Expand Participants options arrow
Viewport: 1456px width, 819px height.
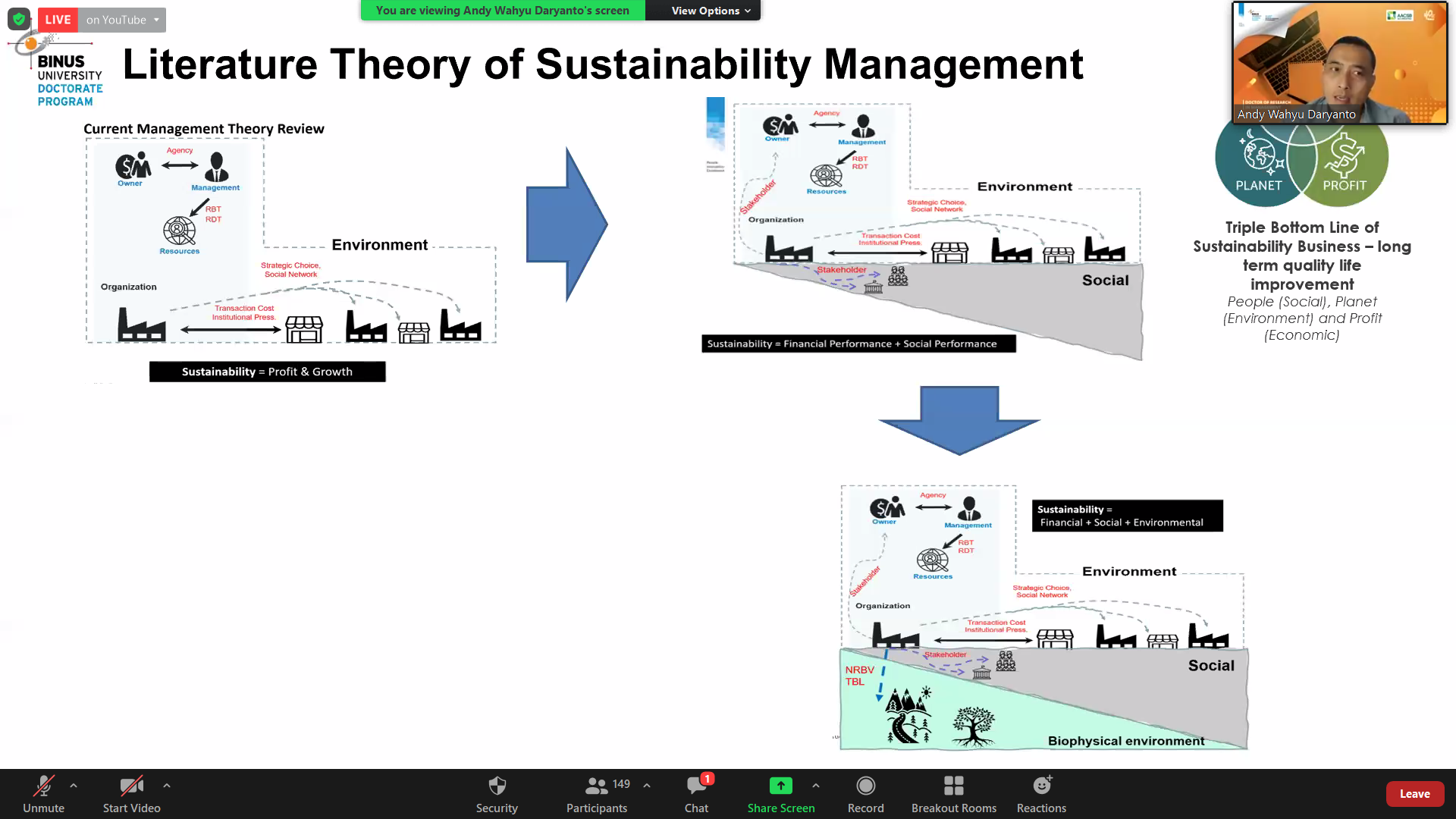[647, 786]
